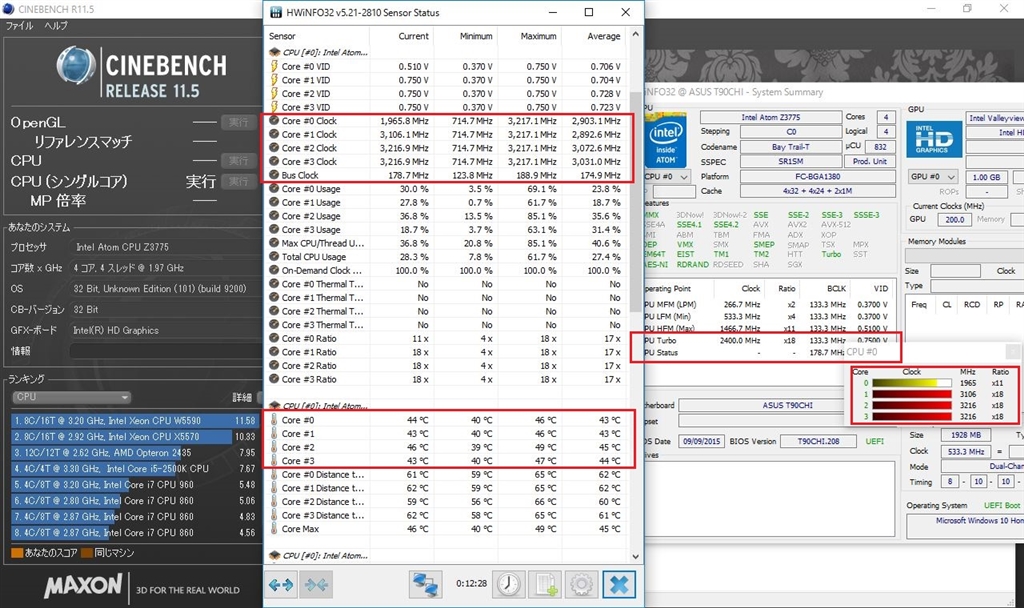The width and height of the screenshot is (1024, 608).
Task: Click the gauge icon beside Total CPU Usage
Action: pos(274,257)
